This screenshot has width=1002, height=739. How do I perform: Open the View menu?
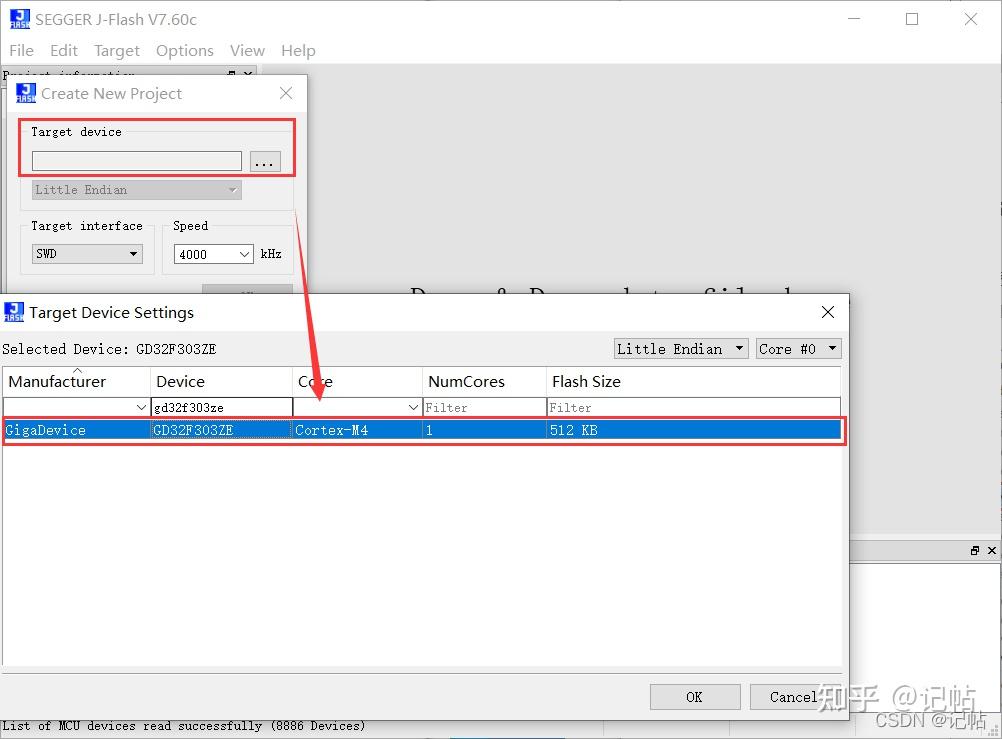pos(247,51)
